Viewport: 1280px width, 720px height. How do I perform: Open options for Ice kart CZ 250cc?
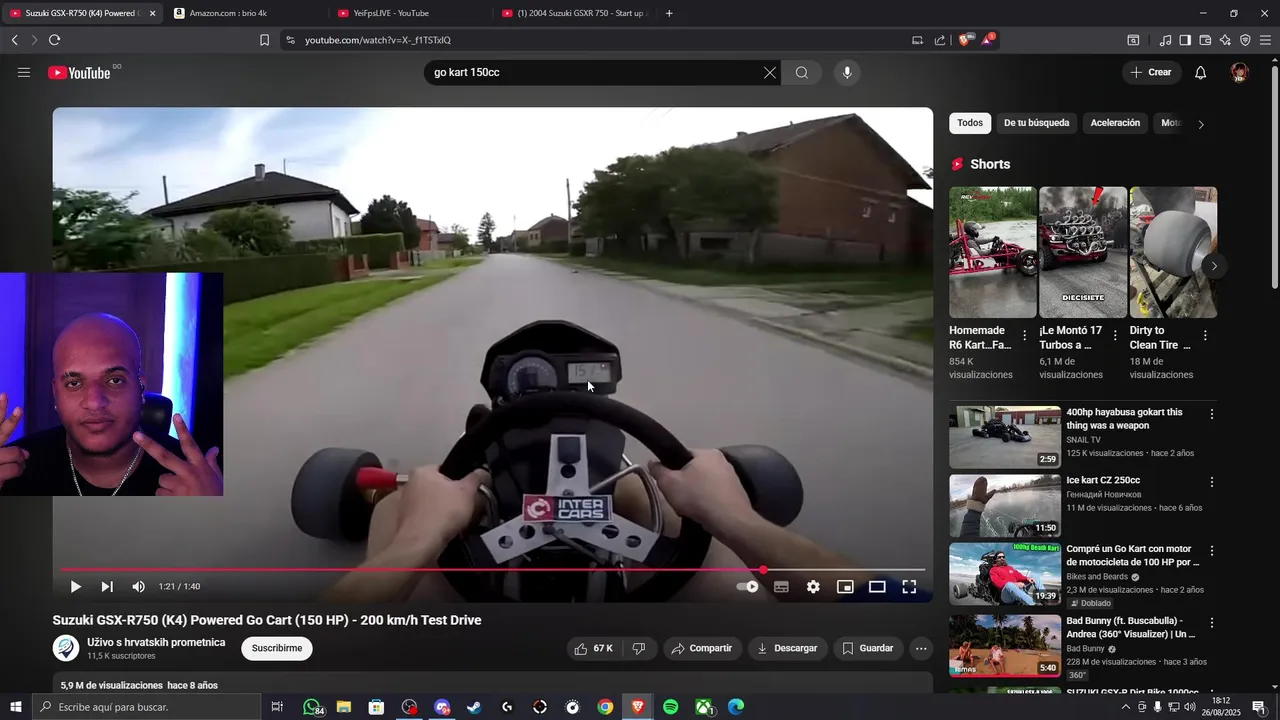click(1212, 482)
